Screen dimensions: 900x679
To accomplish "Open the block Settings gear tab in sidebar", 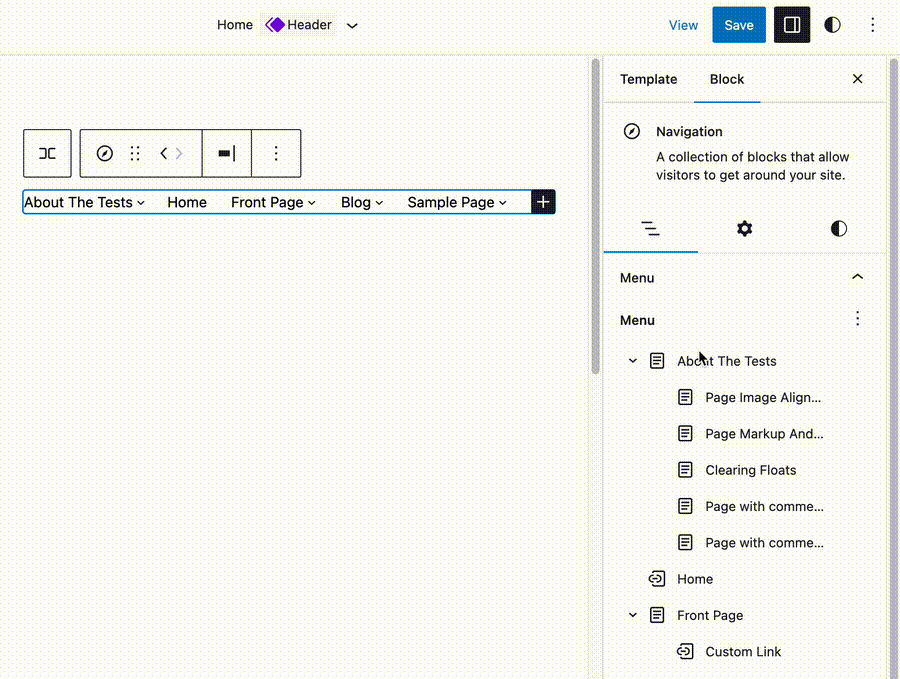I will pos(744,228).
